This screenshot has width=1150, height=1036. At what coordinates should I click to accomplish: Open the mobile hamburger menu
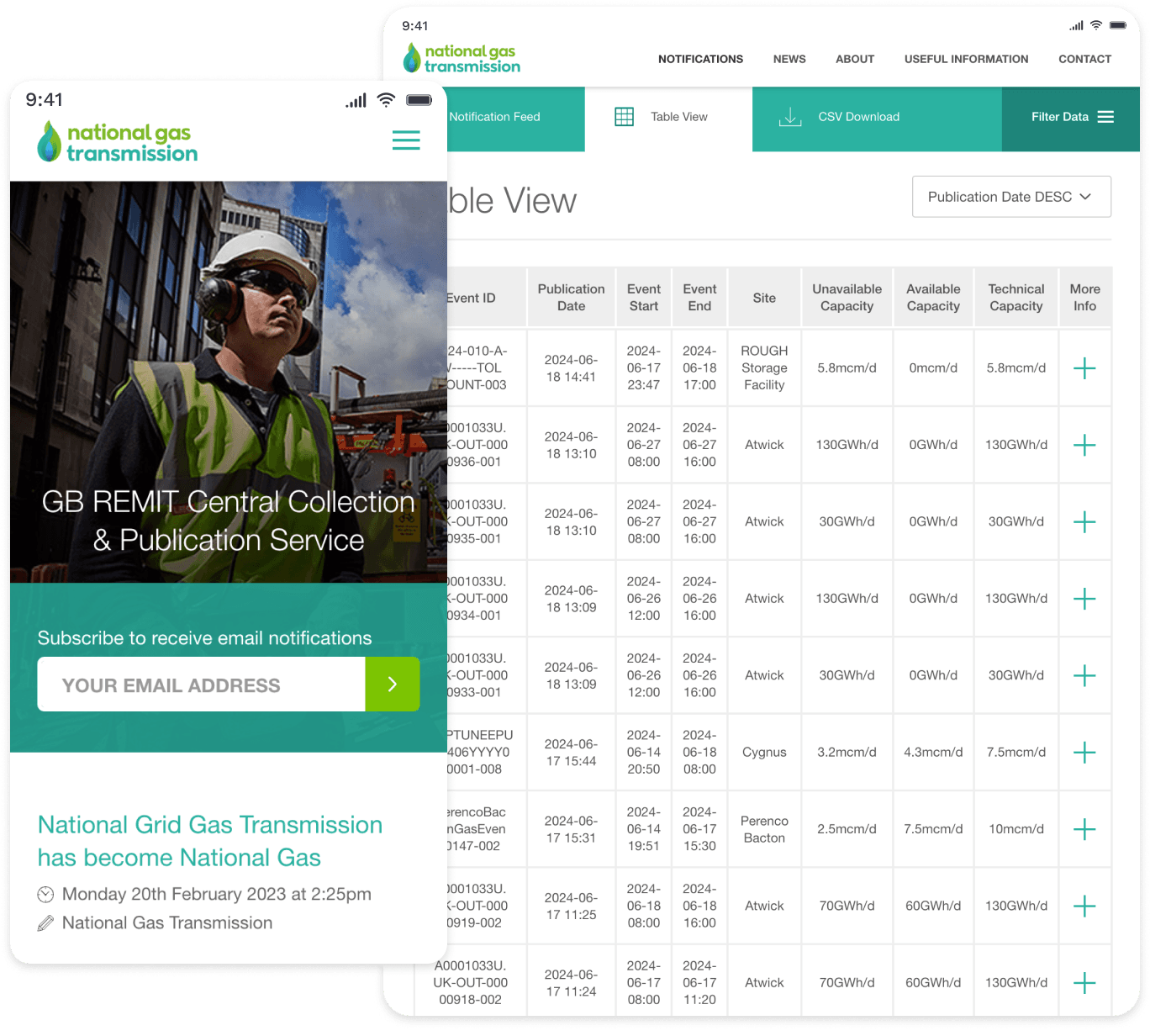click(406, 140)
